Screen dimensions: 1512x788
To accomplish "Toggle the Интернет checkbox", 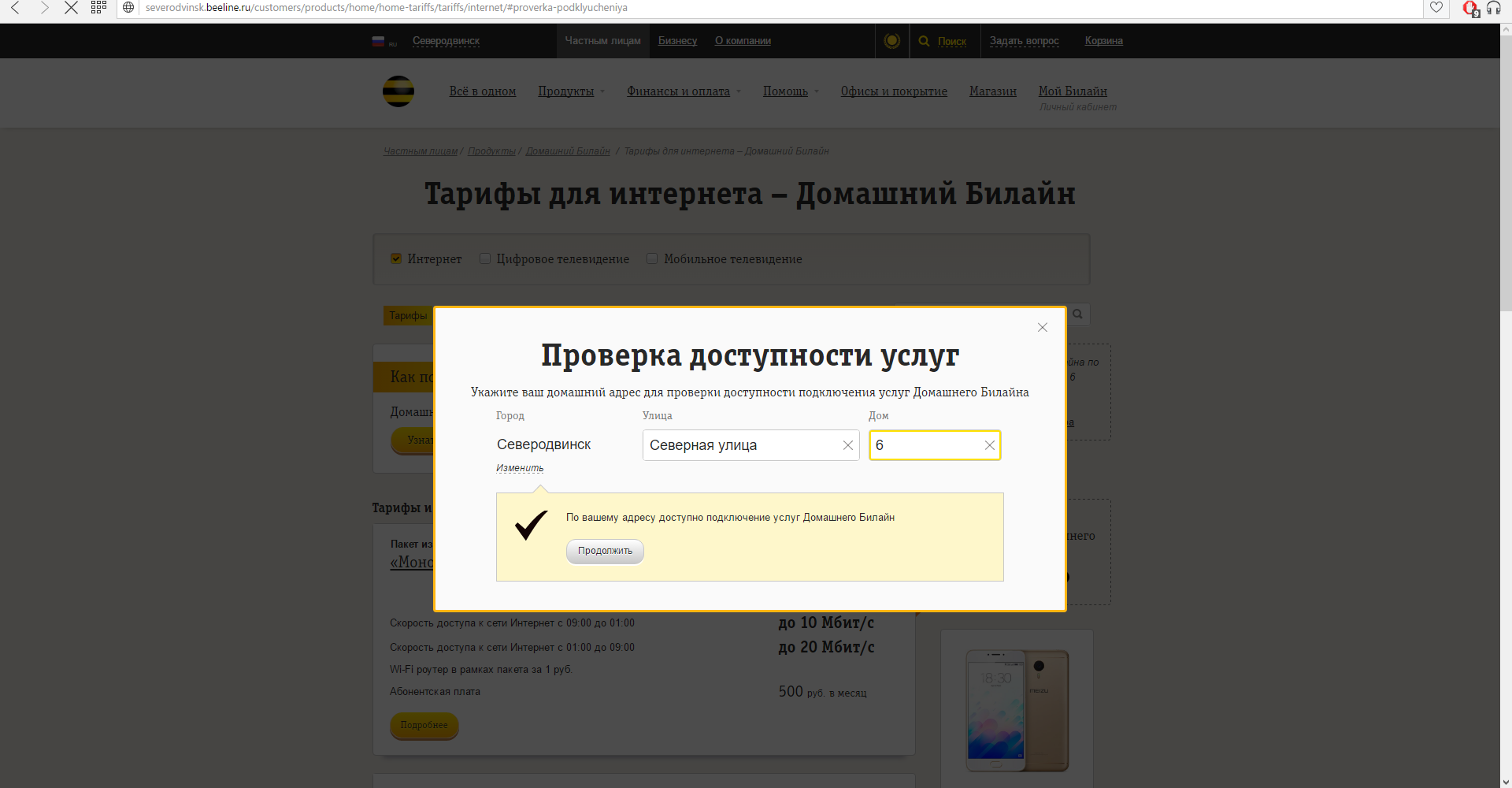I will [x=396, y=258].
